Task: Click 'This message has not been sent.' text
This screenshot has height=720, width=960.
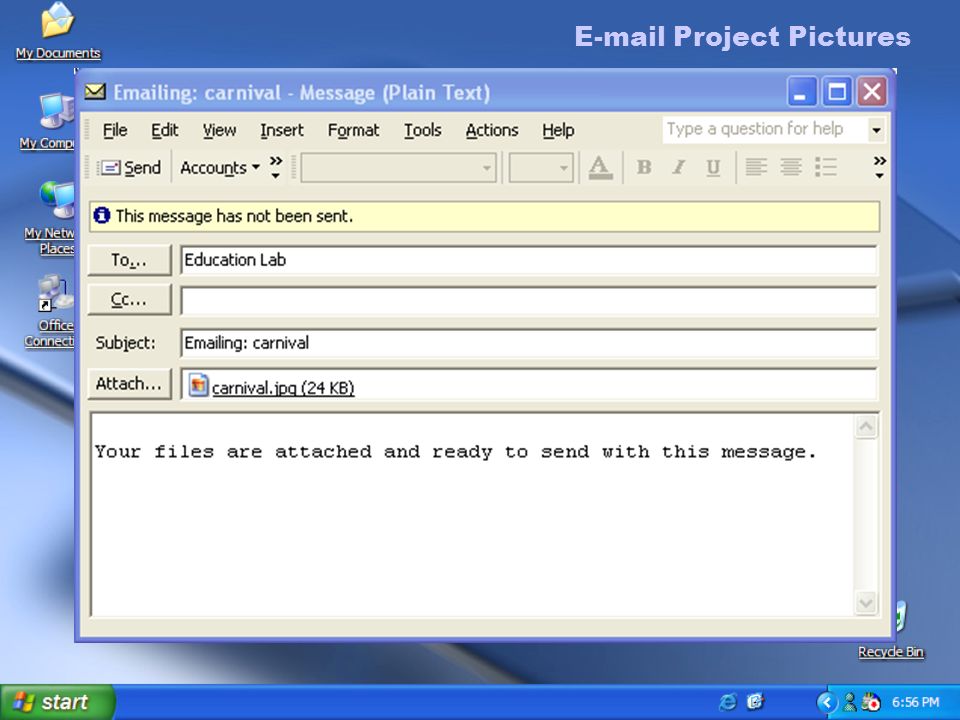Action: [234, 216]
